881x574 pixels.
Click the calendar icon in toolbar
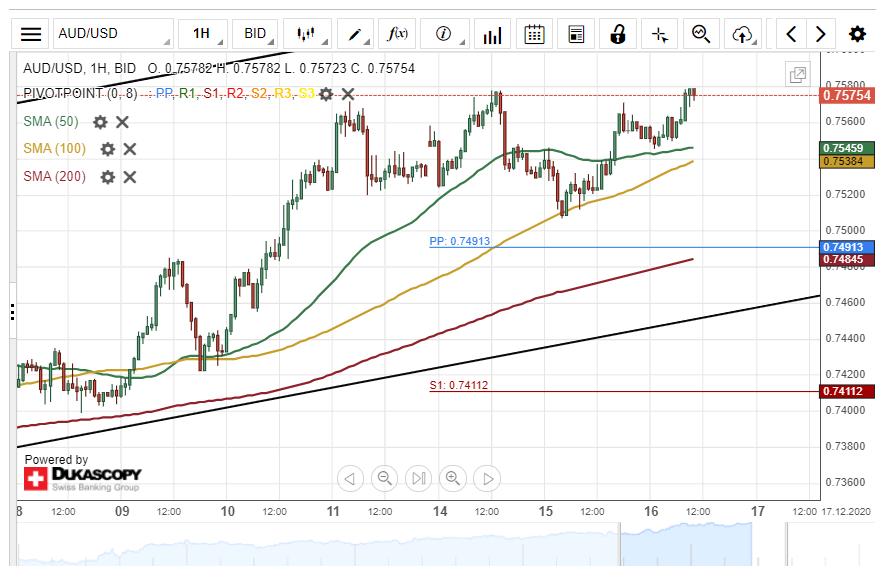tap(534, 34)
